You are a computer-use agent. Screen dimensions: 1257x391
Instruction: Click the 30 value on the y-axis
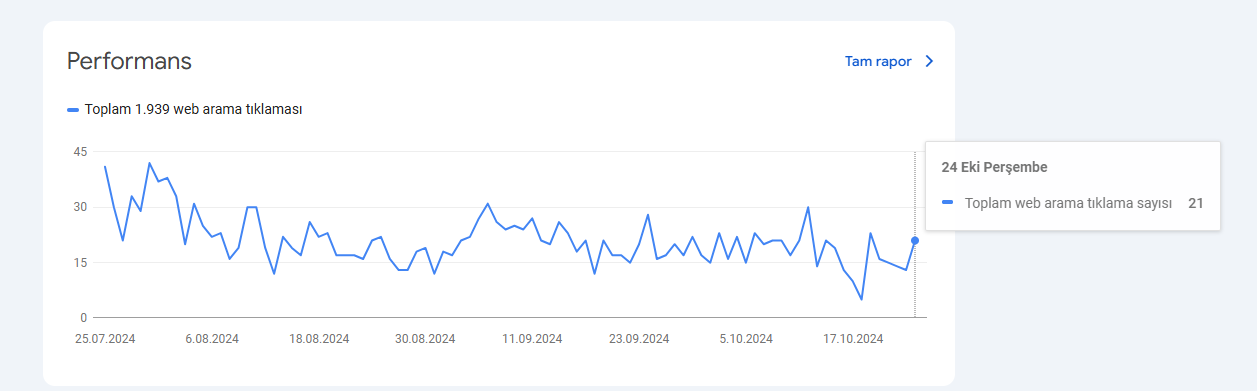coord(80,207)
